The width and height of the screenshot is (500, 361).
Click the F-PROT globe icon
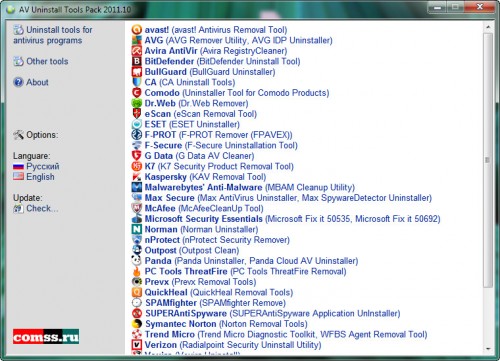[137, 135]
